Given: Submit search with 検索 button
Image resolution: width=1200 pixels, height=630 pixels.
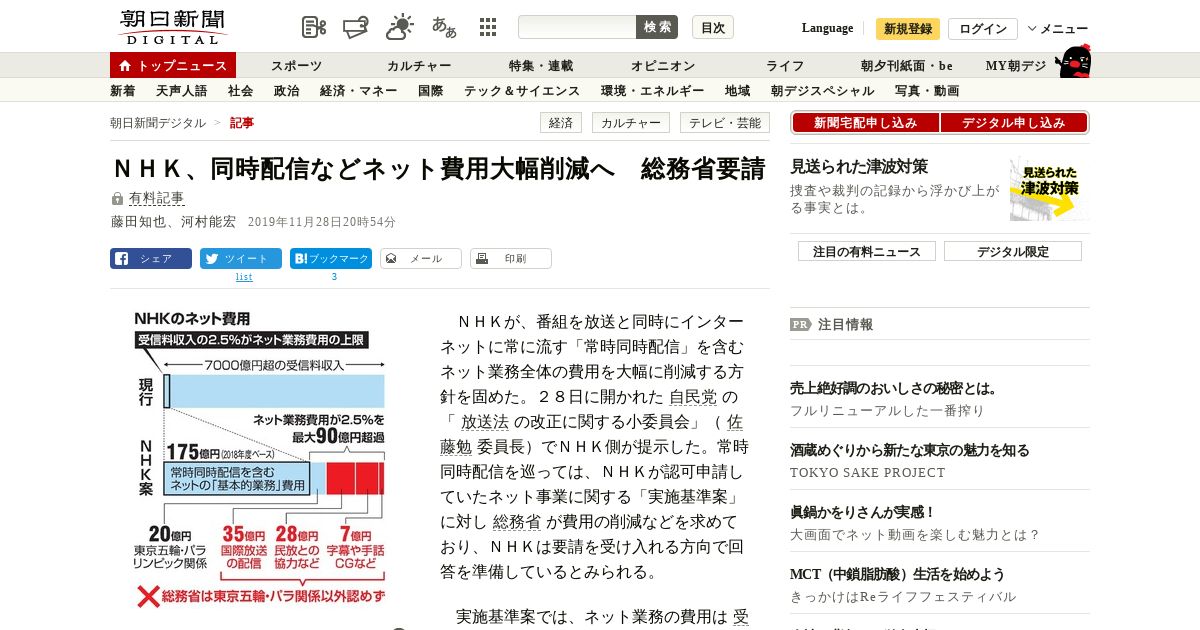Looking at the screenshot, I should pos(657,27).
